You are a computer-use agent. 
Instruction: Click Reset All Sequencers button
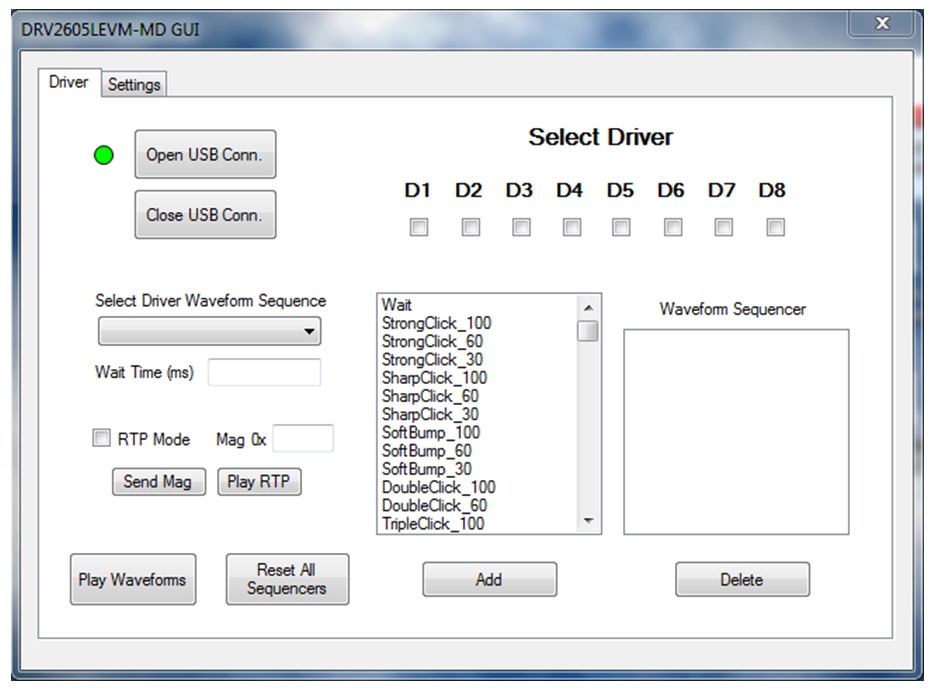[287, 580]
